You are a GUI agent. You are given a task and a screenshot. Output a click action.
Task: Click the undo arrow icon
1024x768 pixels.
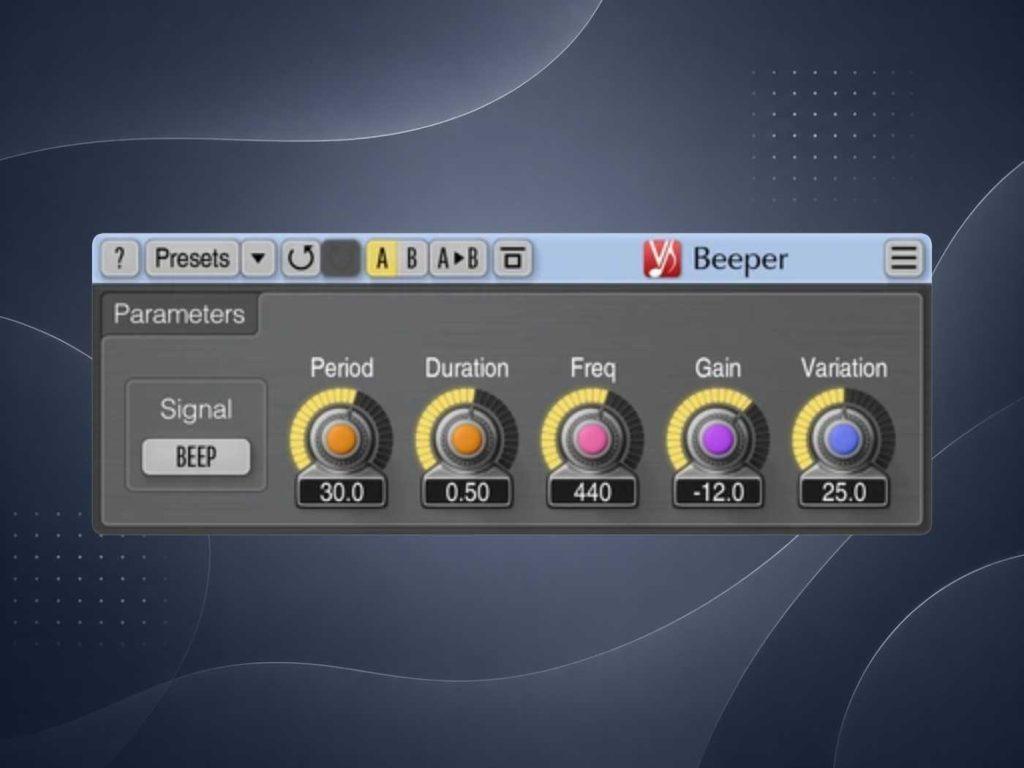coord(300,259)
